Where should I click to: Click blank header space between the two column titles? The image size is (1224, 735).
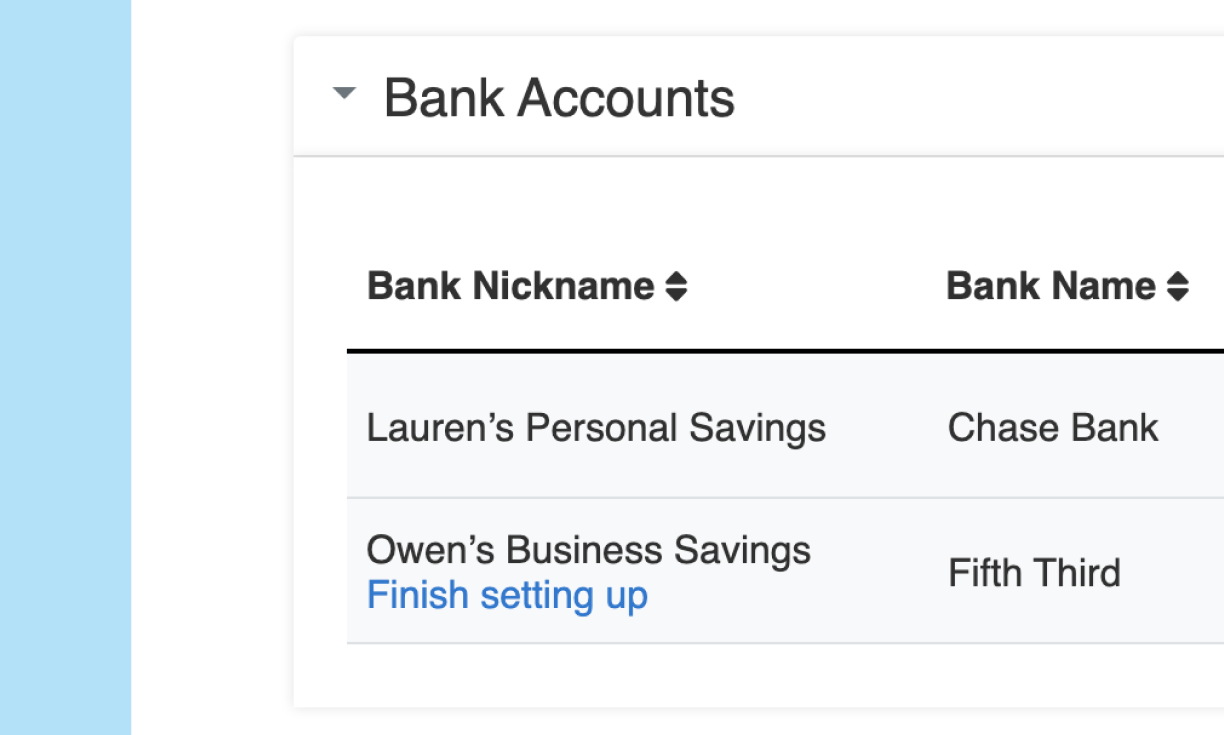[815, 287]
